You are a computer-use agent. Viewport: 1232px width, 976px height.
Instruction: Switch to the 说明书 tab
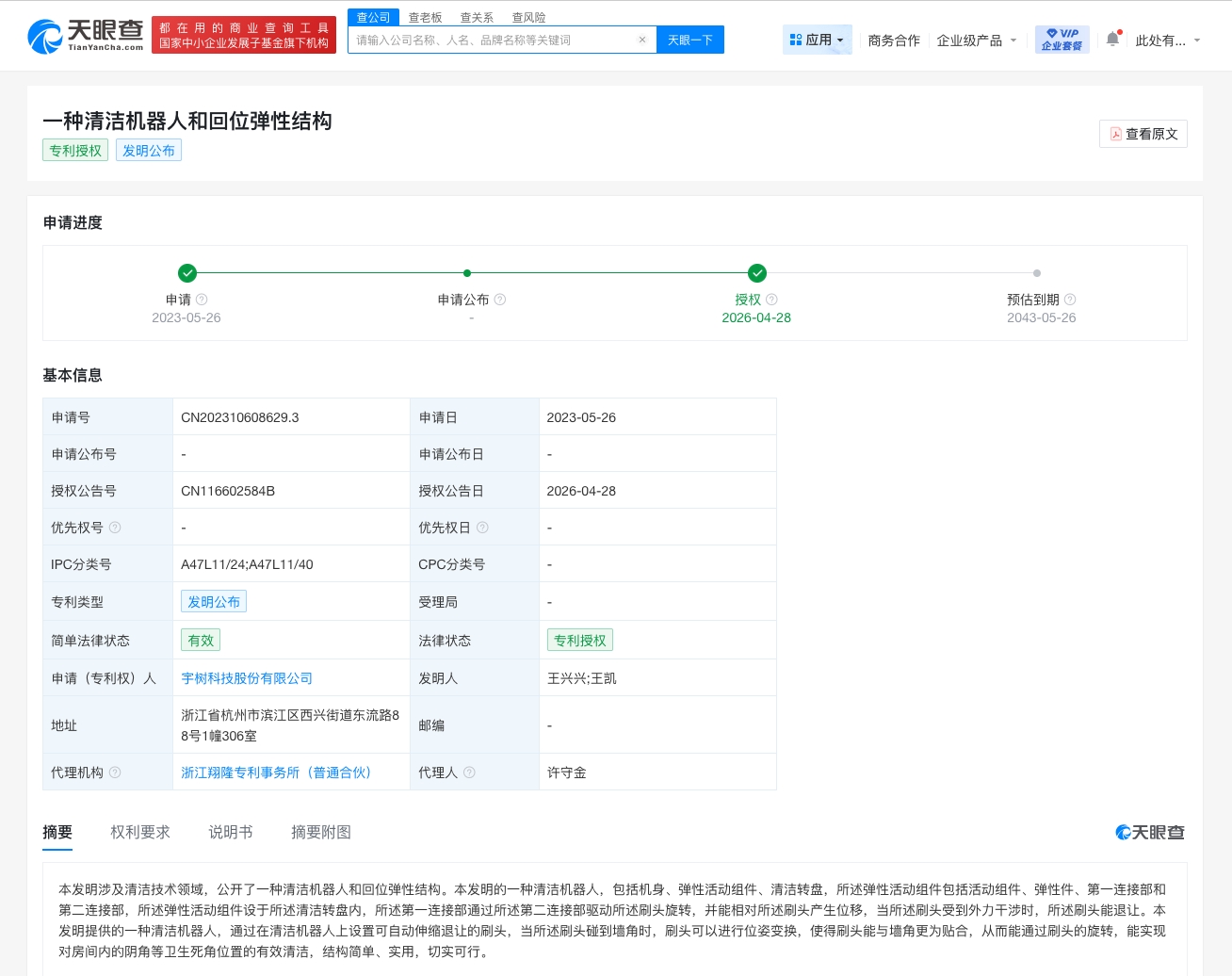click(x=231, y=832)
